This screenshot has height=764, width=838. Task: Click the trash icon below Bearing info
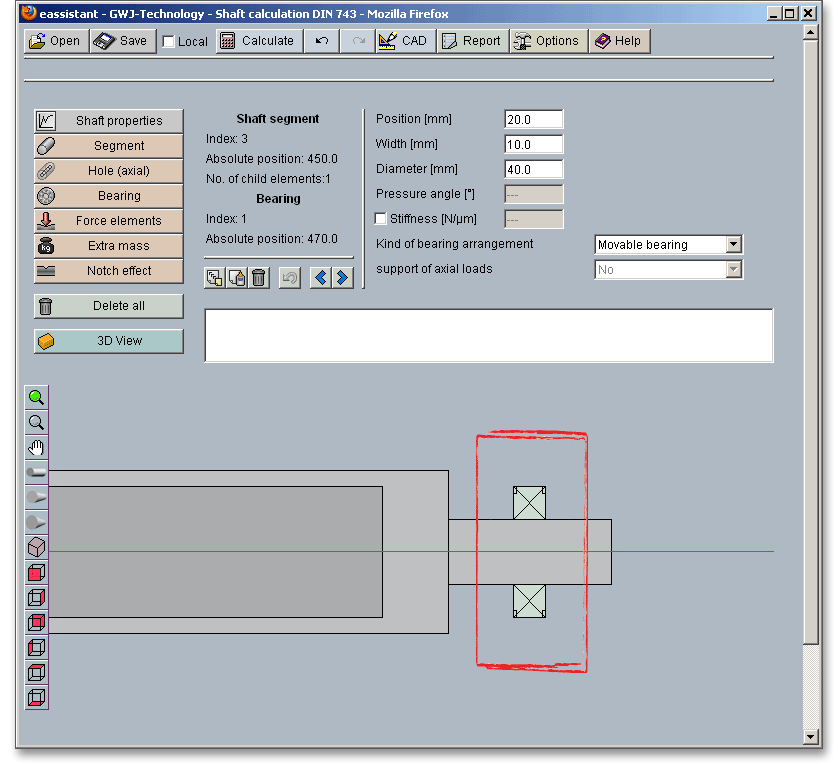(x=259, y=277)
